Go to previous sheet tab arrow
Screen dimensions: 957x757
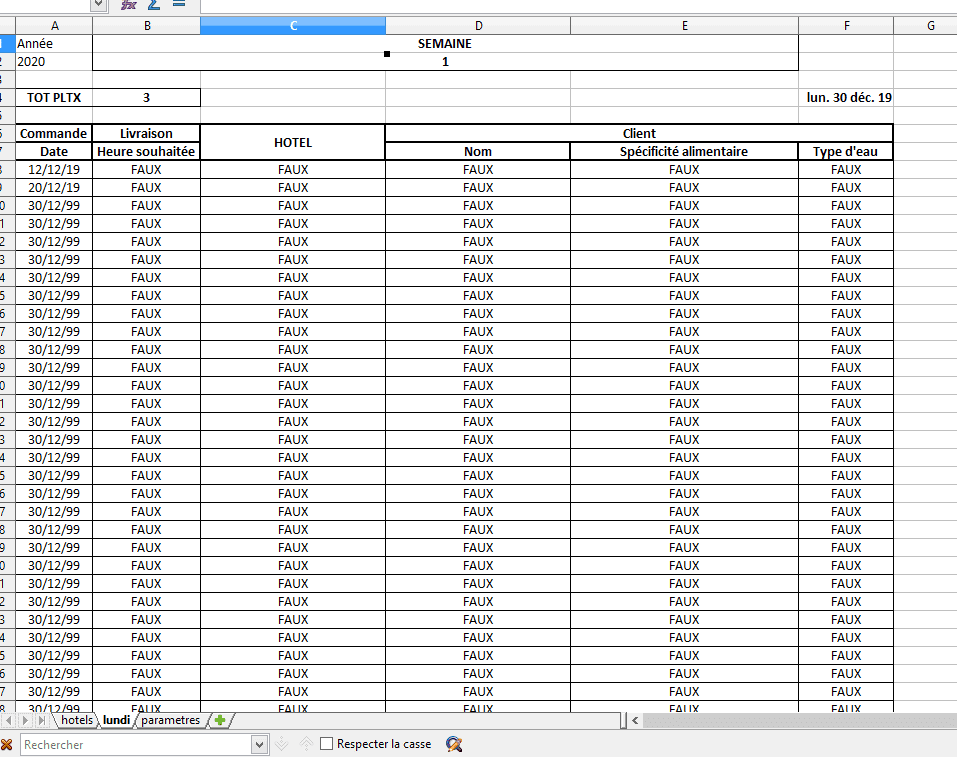coord(10,720)
